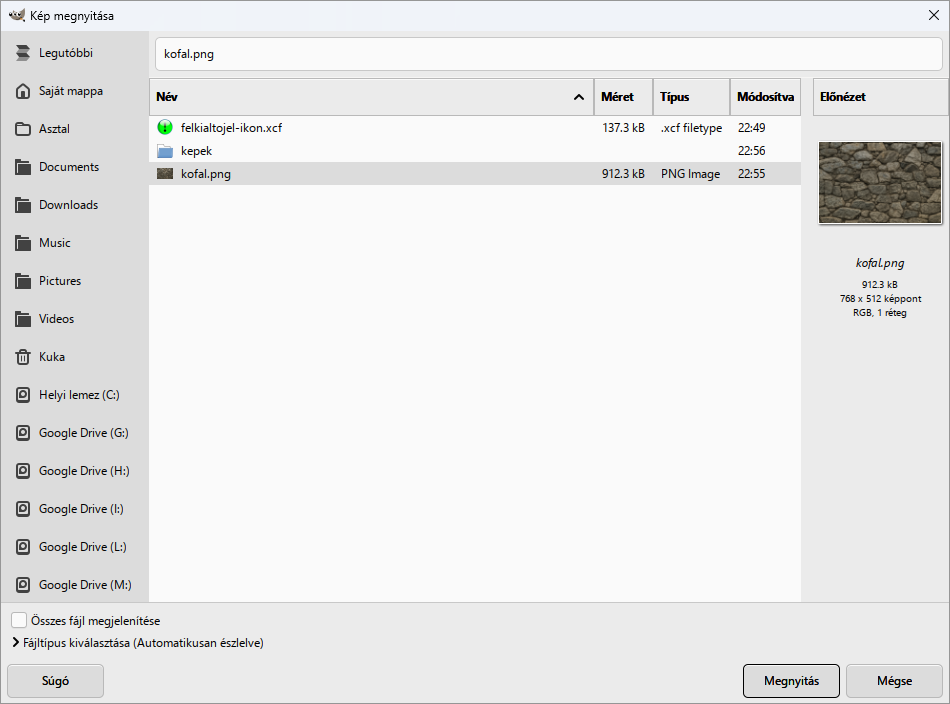Select the kepek folder icon
Image resolution: width=950 pixels, height=704 pixels.
click(x=165, y=151)
